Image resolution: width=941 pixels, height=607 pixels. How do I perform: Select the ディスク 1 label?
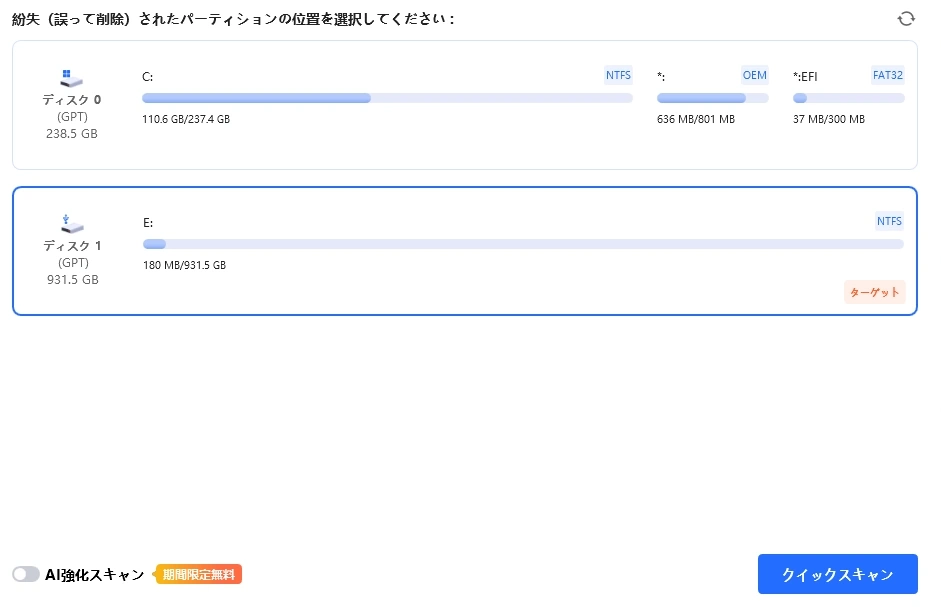(x=72, y=246)
